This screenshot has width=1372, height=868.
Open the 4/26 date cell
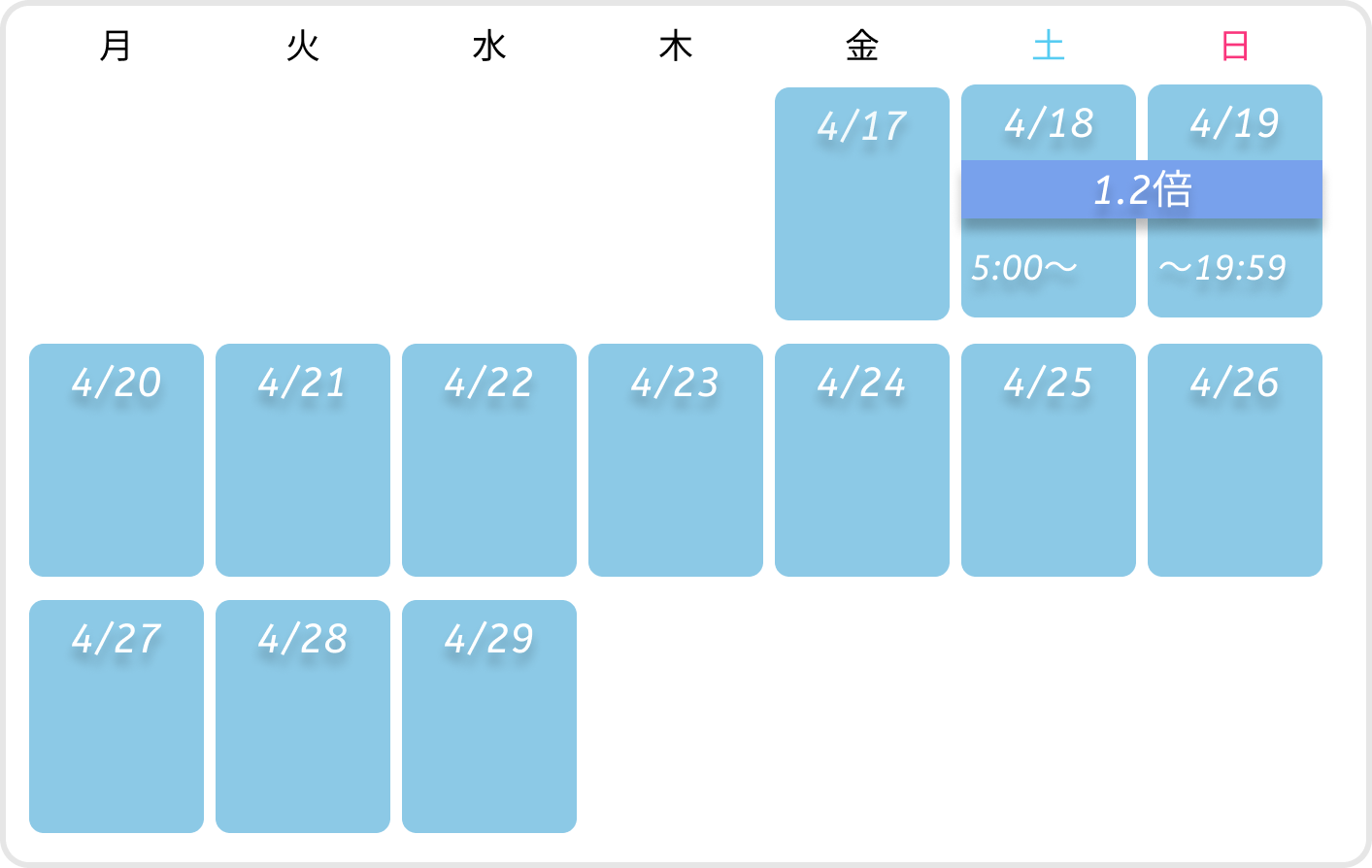click(x=1235, y=460)
